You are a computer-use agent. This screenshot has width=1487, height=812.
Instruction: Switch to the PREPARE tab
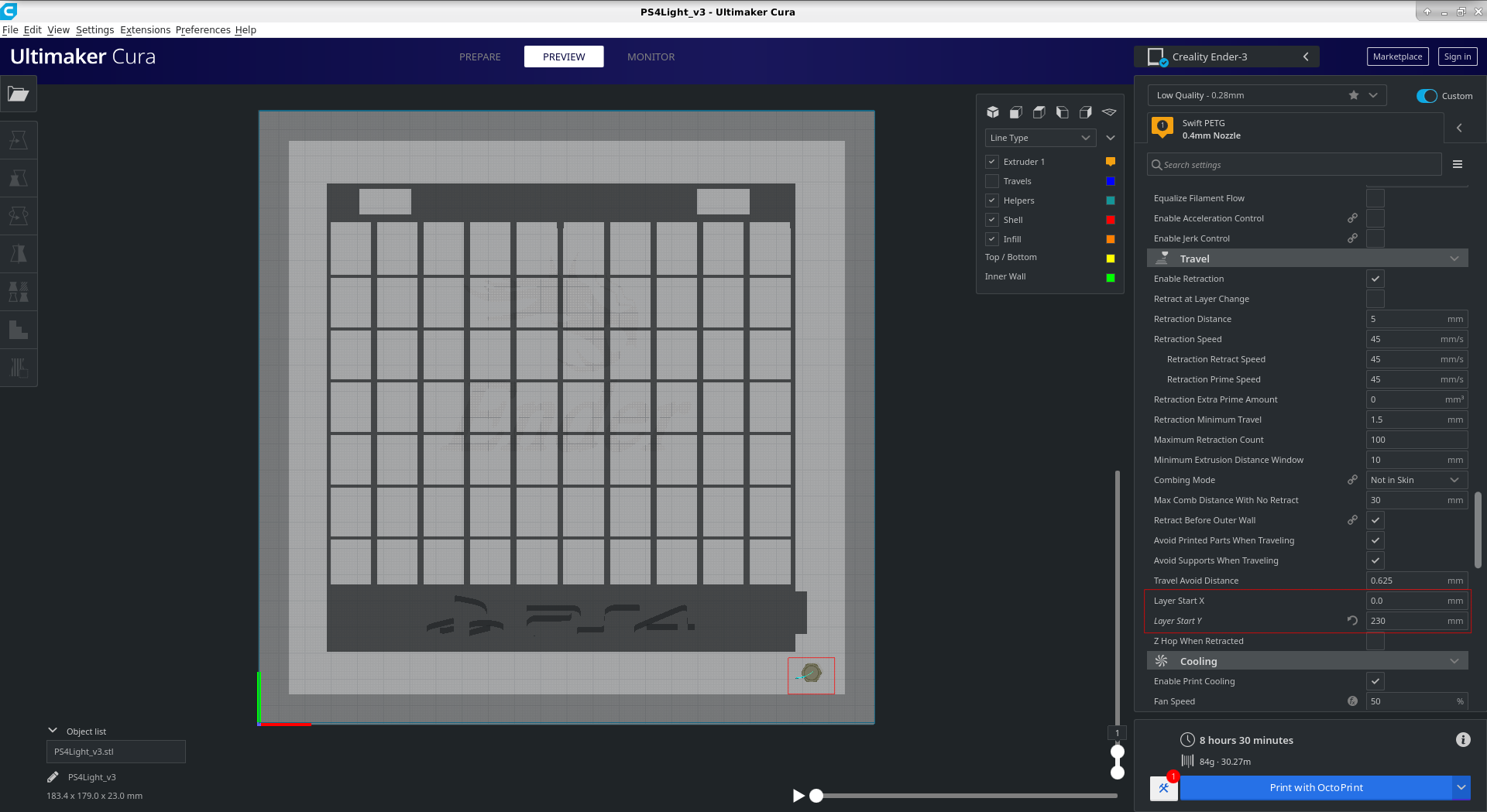pos(480,57)
